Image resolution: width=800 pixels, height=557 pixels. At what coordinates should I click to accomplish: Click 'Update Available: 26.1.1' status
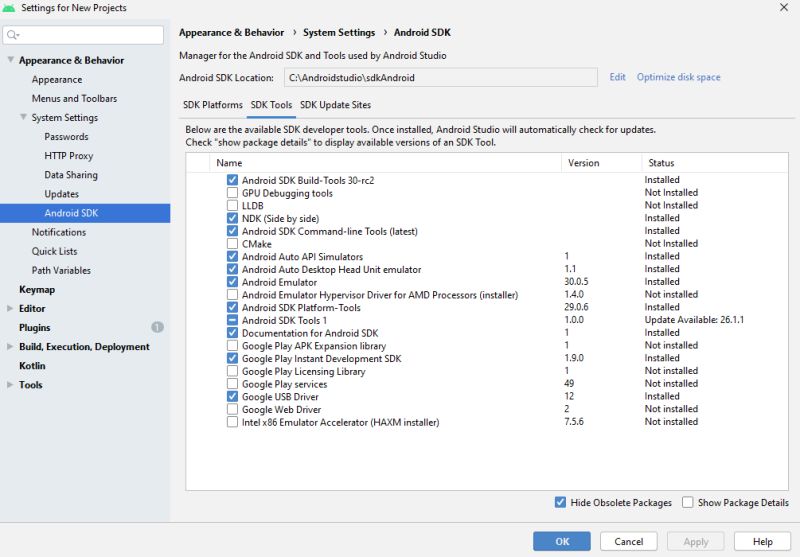click(x=694, y=320)
